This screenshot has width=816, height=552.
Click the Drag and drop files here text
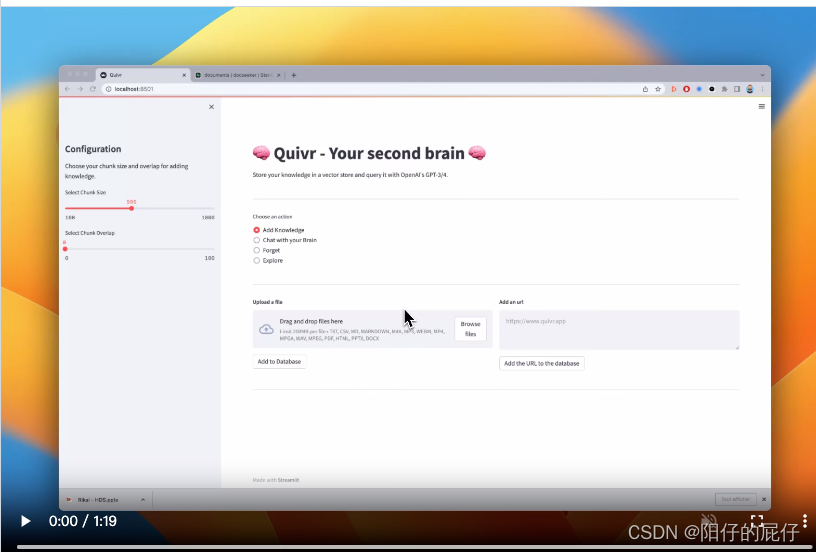point(311,322)
